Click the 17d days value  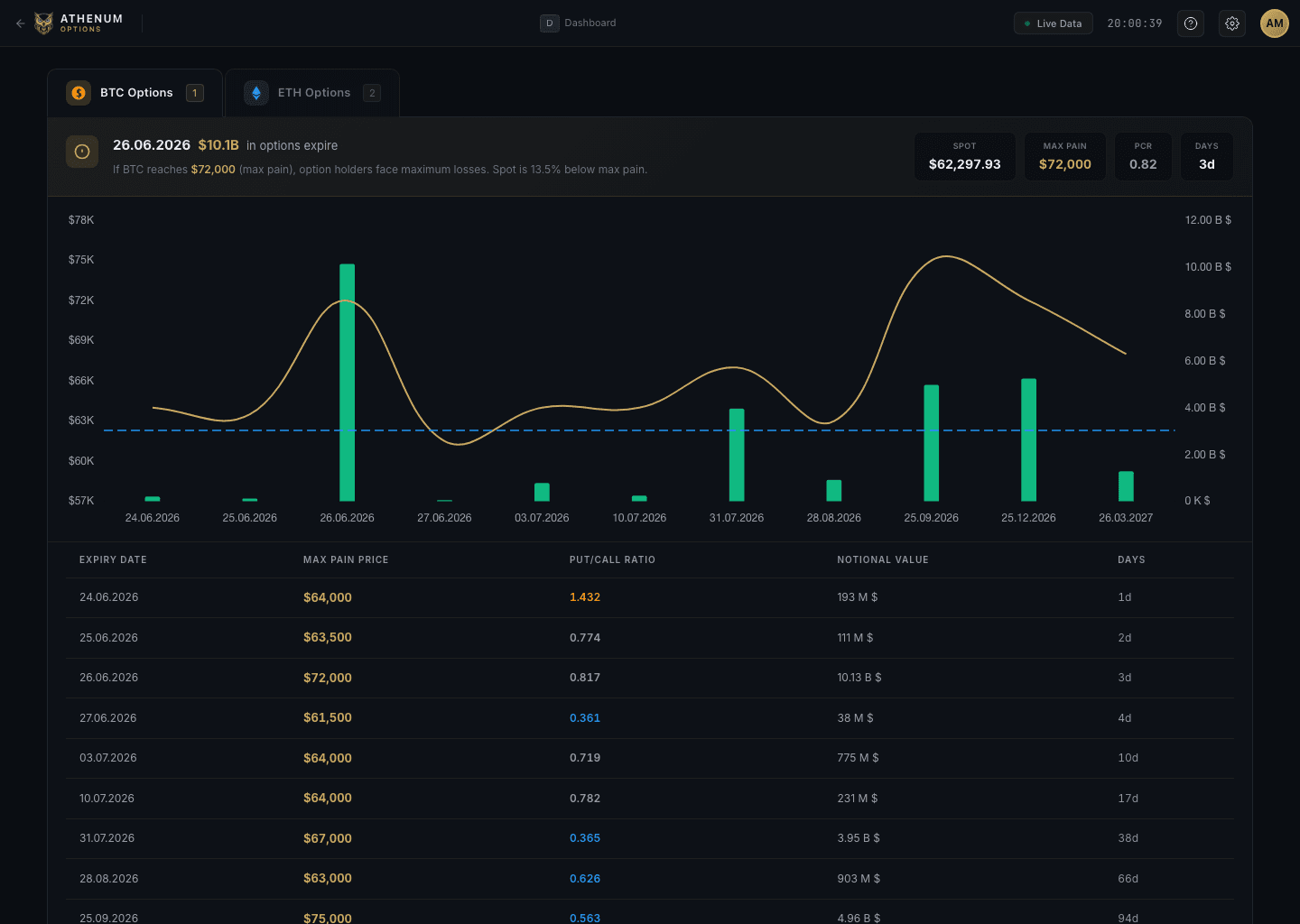click(1128, 799)
